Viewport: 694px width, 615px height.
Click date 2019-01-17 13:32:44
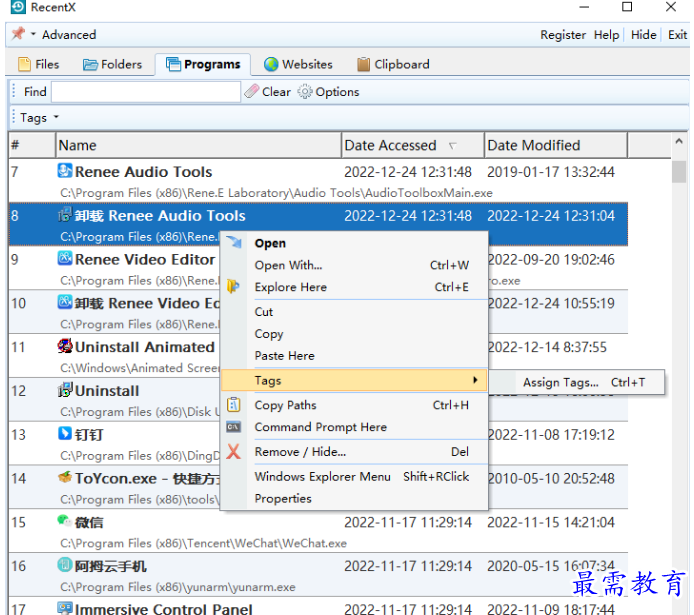click(x=551, y=172)
